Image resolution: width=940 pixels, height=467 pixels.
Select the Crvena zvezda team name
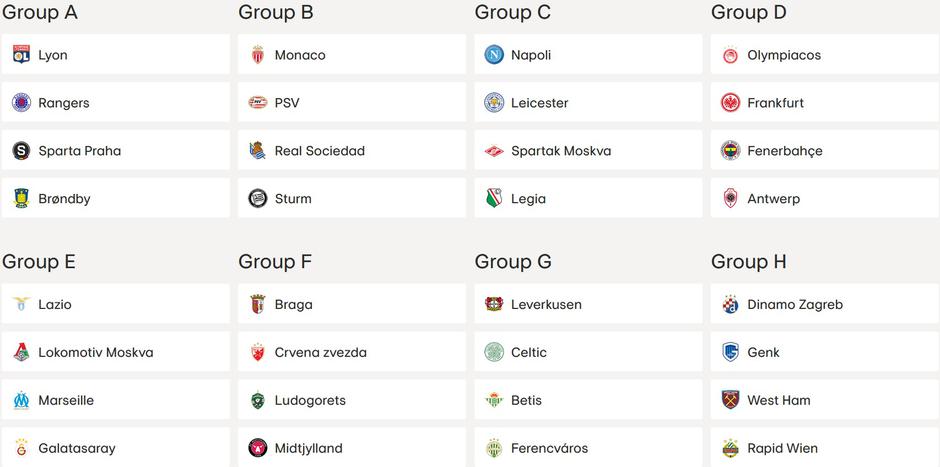(x=320, y=353)
